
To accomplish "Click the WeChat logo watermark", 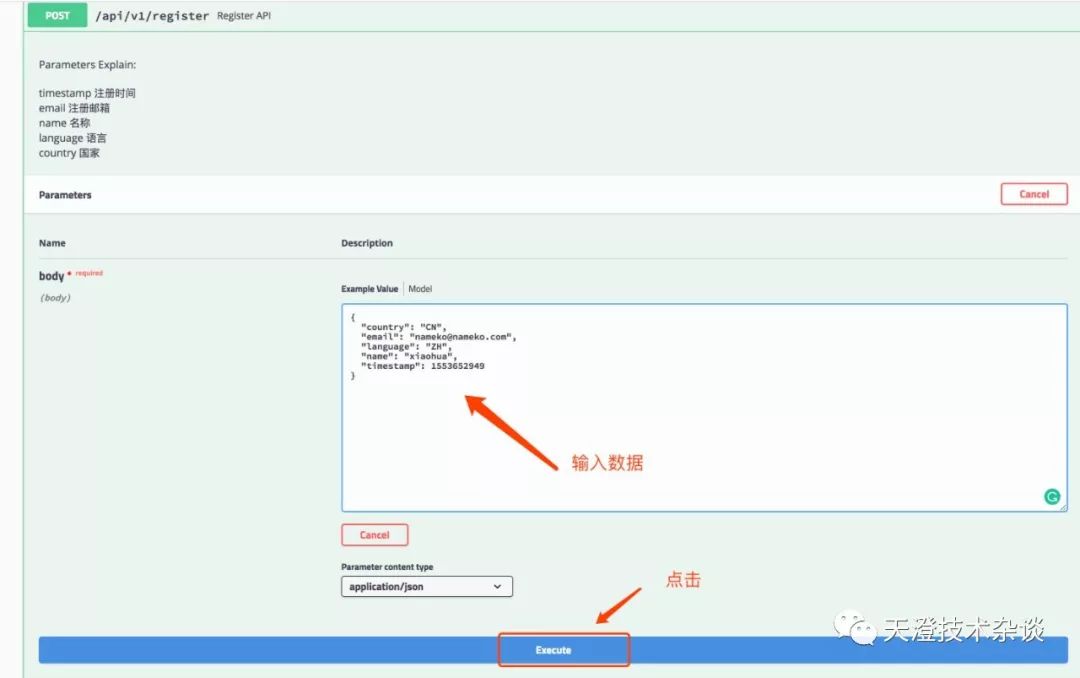I will [855, 628].
